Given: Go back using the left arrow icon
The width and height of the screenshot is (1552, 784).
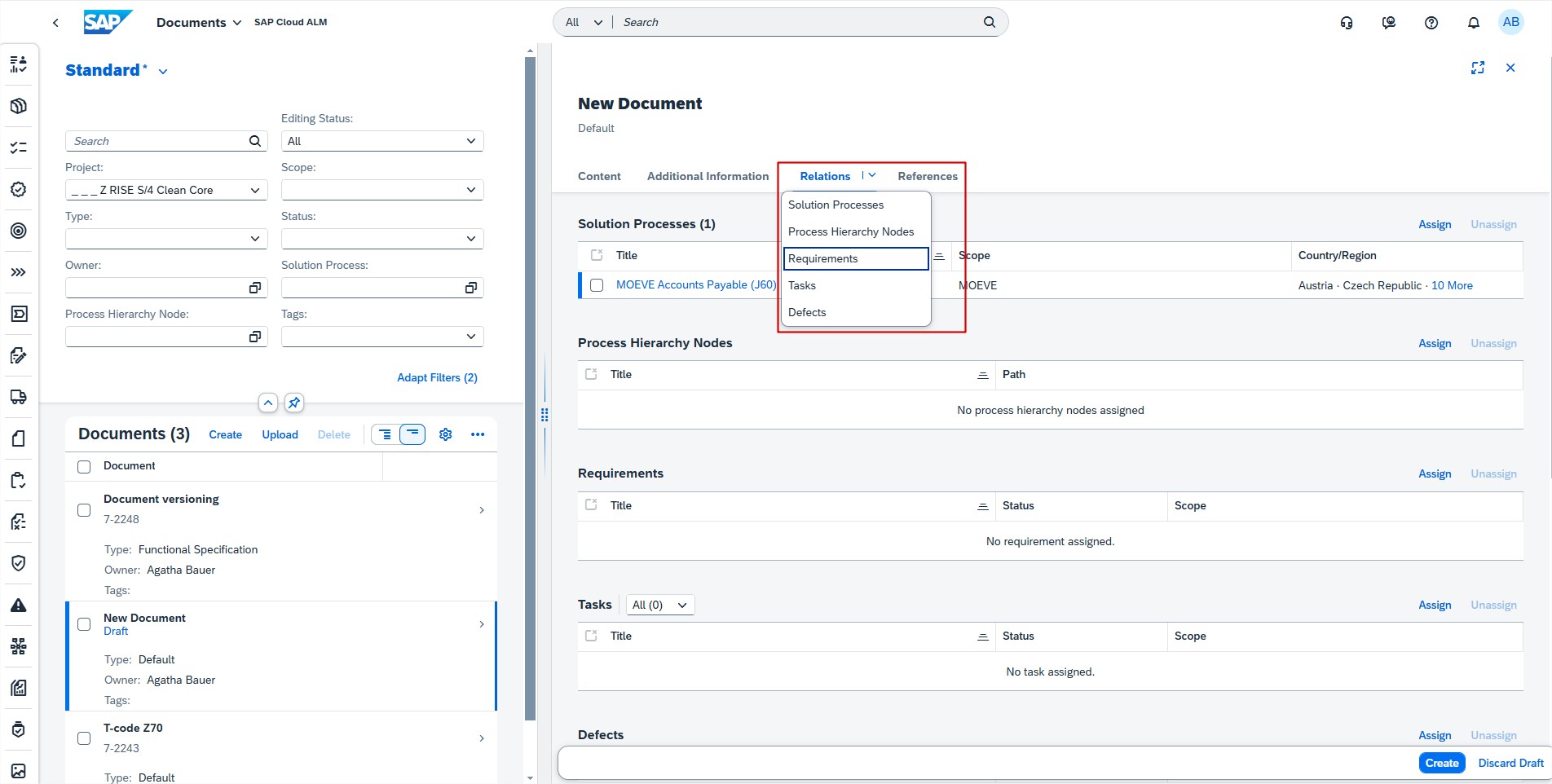Looking at the screenshot, I should point(55,23).
